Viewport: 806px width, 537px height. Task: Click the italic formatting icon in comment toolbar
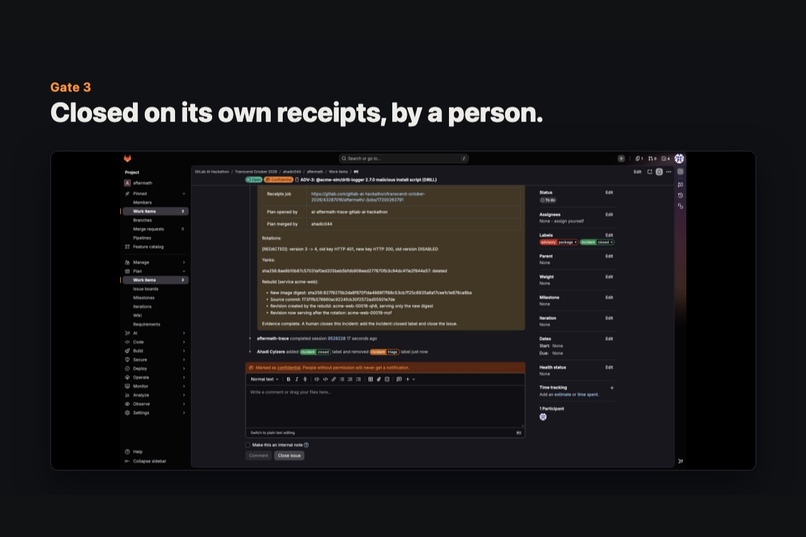coord(297,379)
